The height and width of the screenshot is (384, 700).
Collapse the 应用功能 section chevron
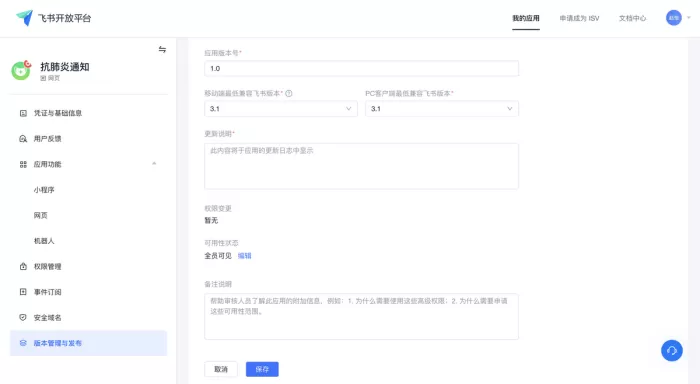154,164
